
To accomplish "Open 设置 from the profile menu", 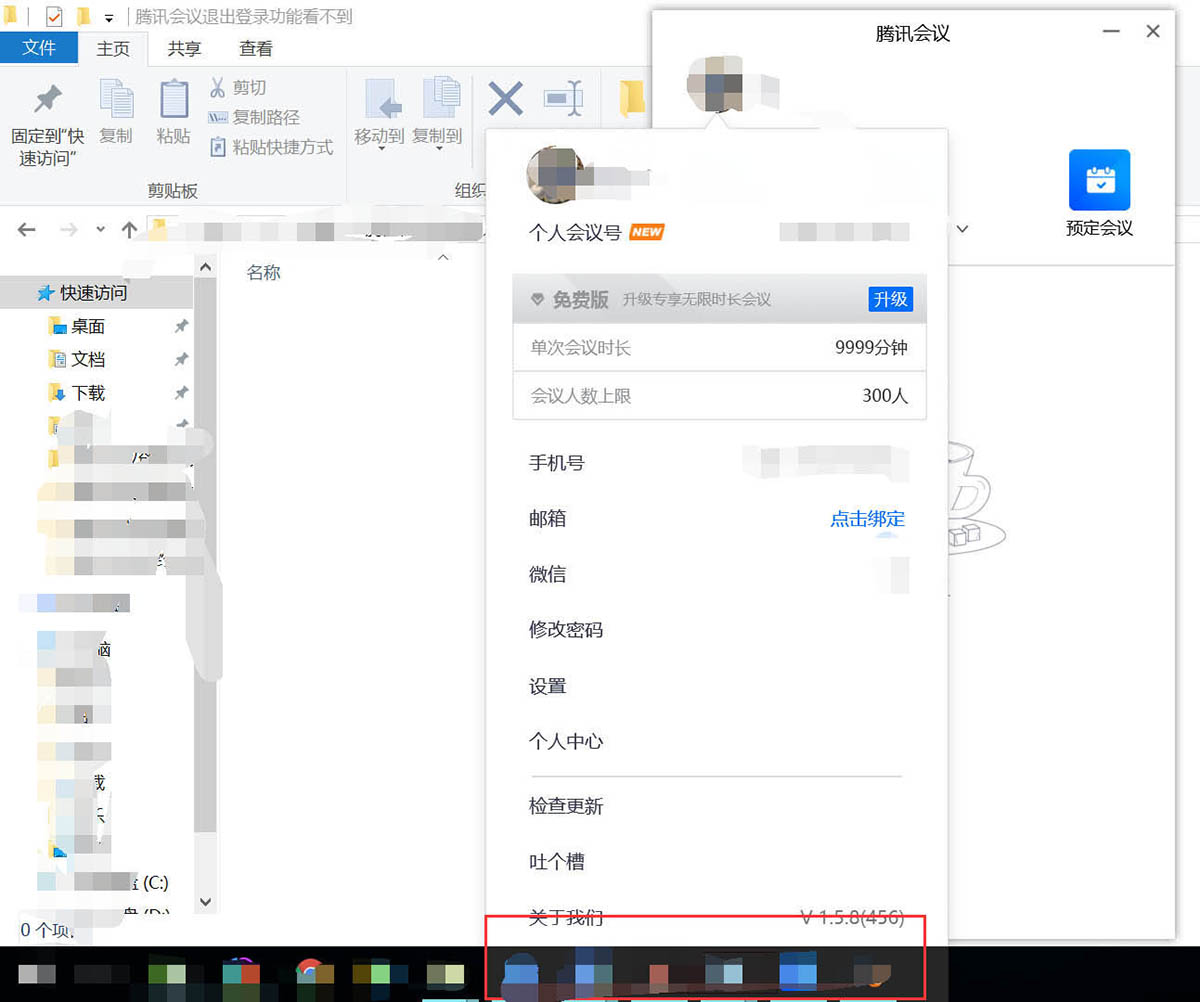I will pos(548,686).
